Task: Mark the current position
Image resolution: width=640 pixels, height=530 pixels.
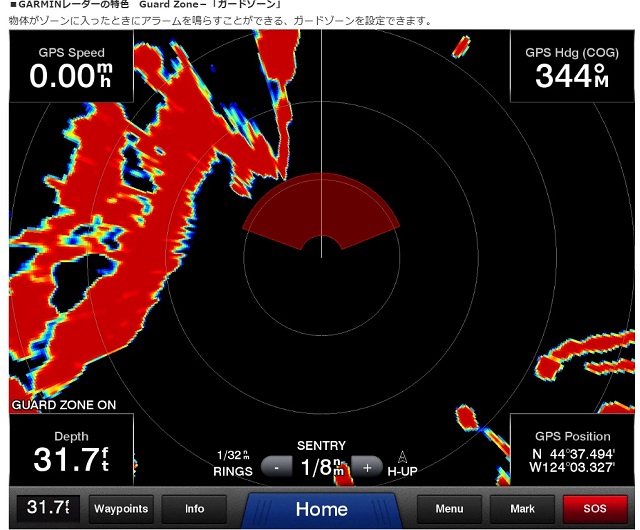Action: click(x=522, y=509)
